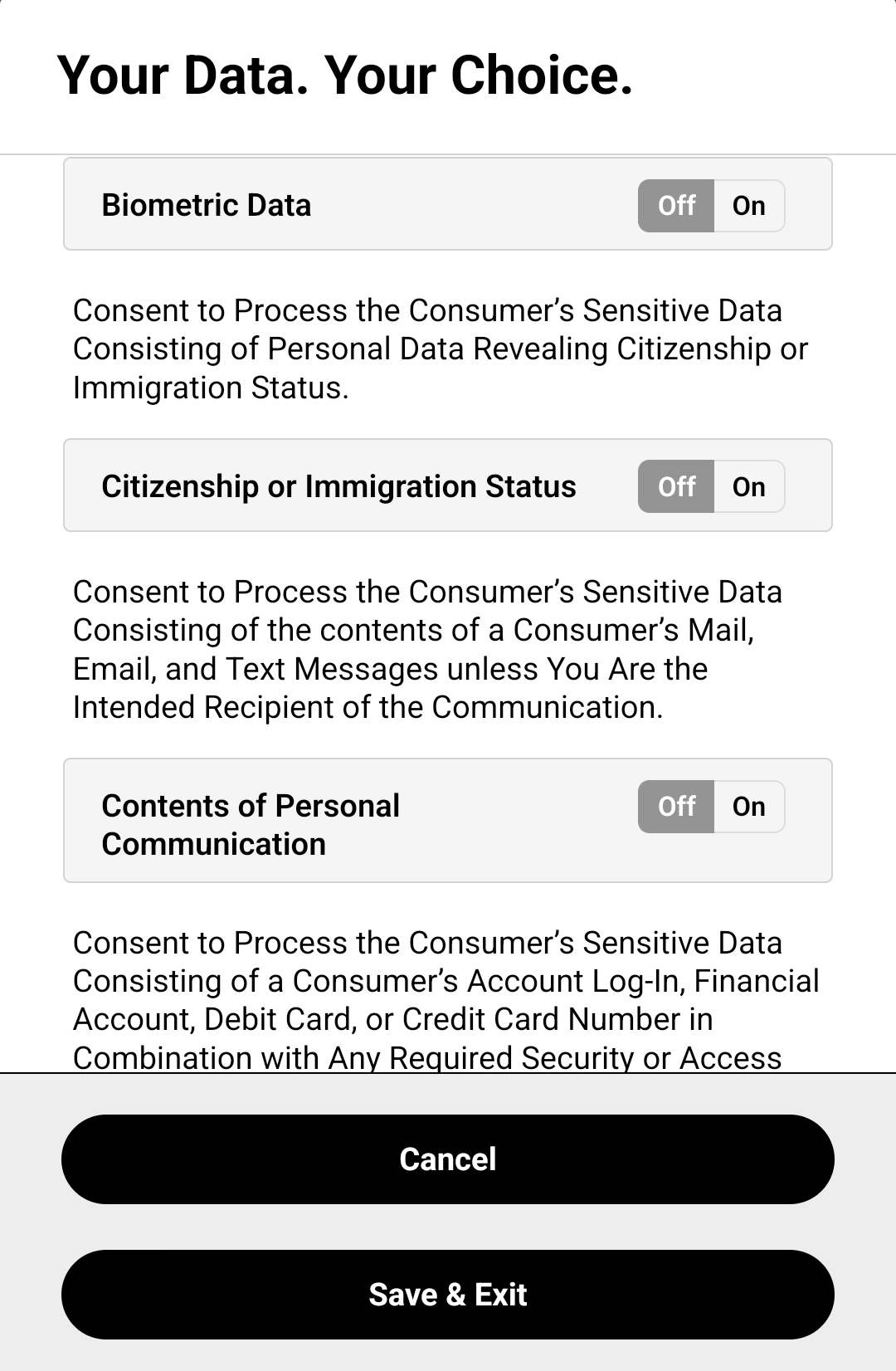The image size is (896, 1371).
Task: Click the 'Your Data. Your Choice.' heading
Action: tap(345, 76)
